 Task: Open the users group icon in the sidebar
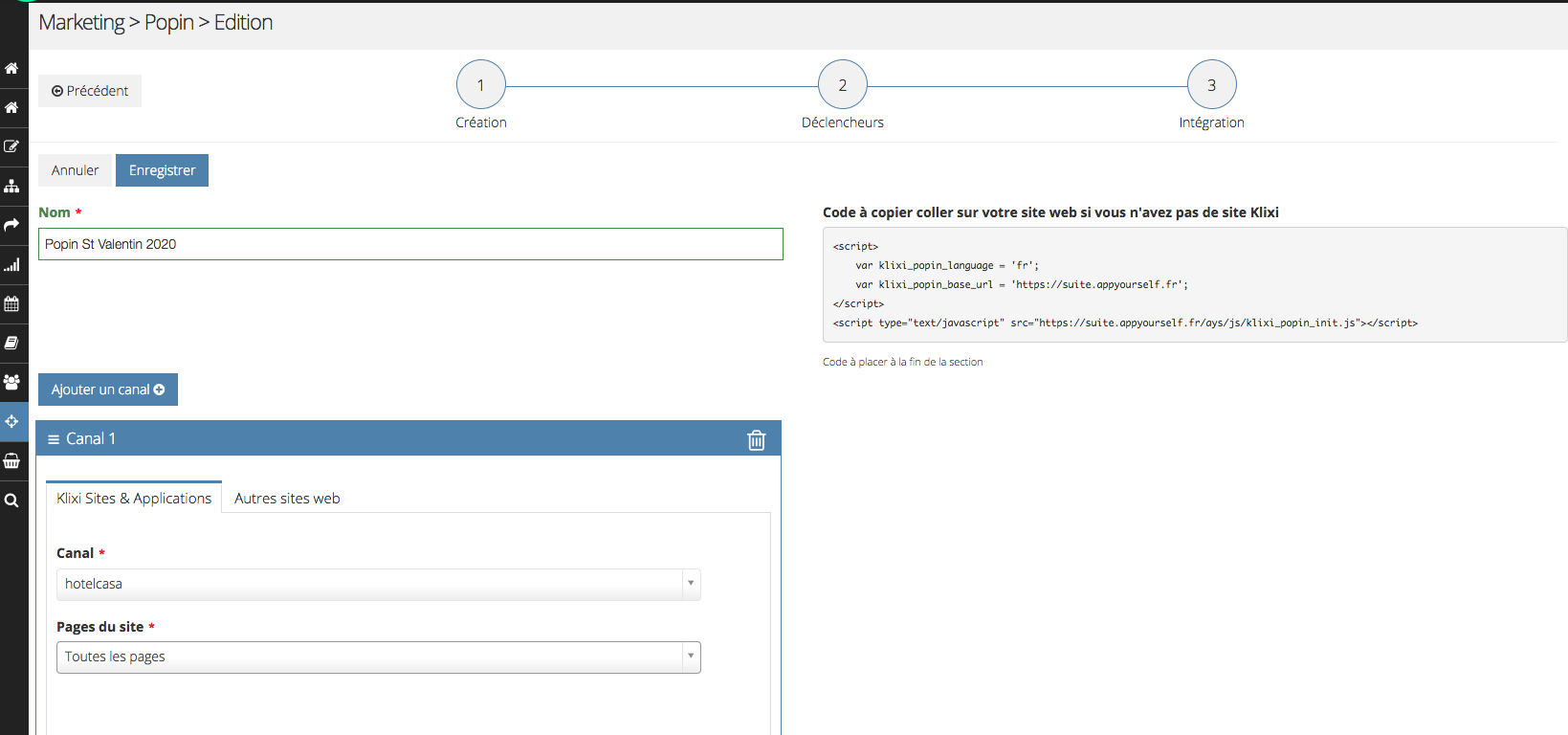click(11, 382)
